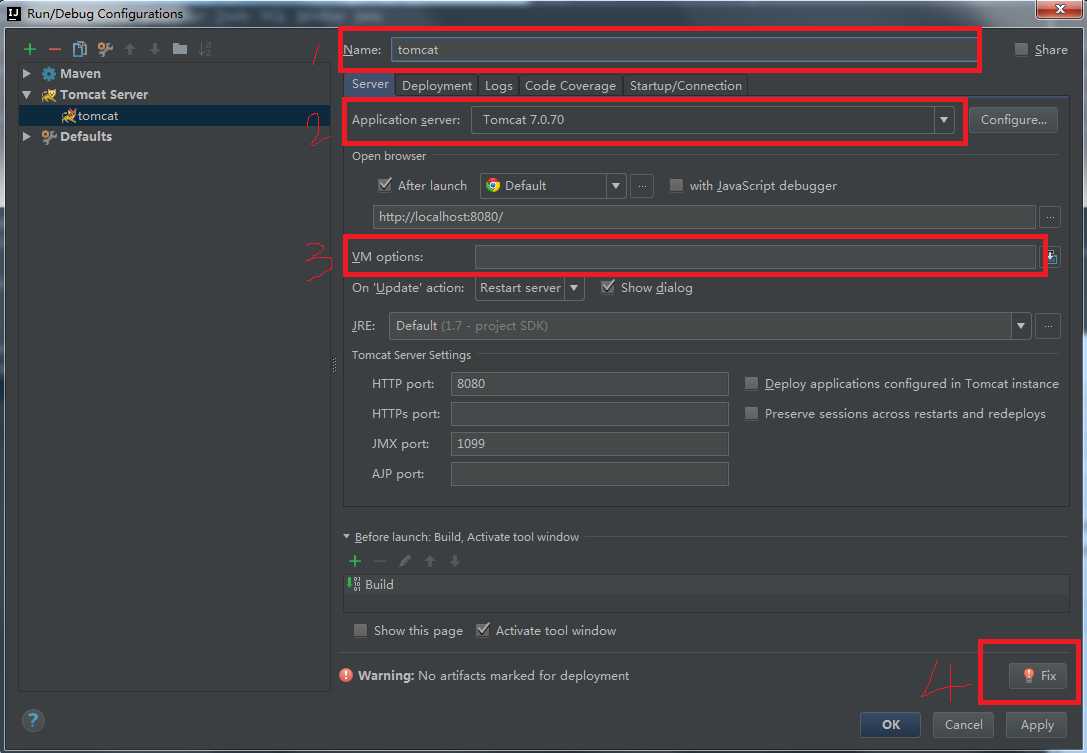The width and height of the screenshot is (1087, 753).
Task: Move Before launch task down
Action: pos(455,561)
